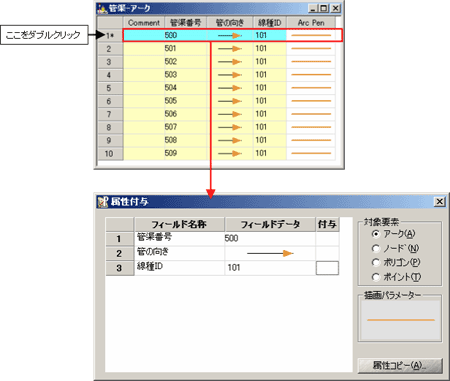Click the Comment column header
The height and width of the screenshot is (381, 450).
click(x=144, y=23)
